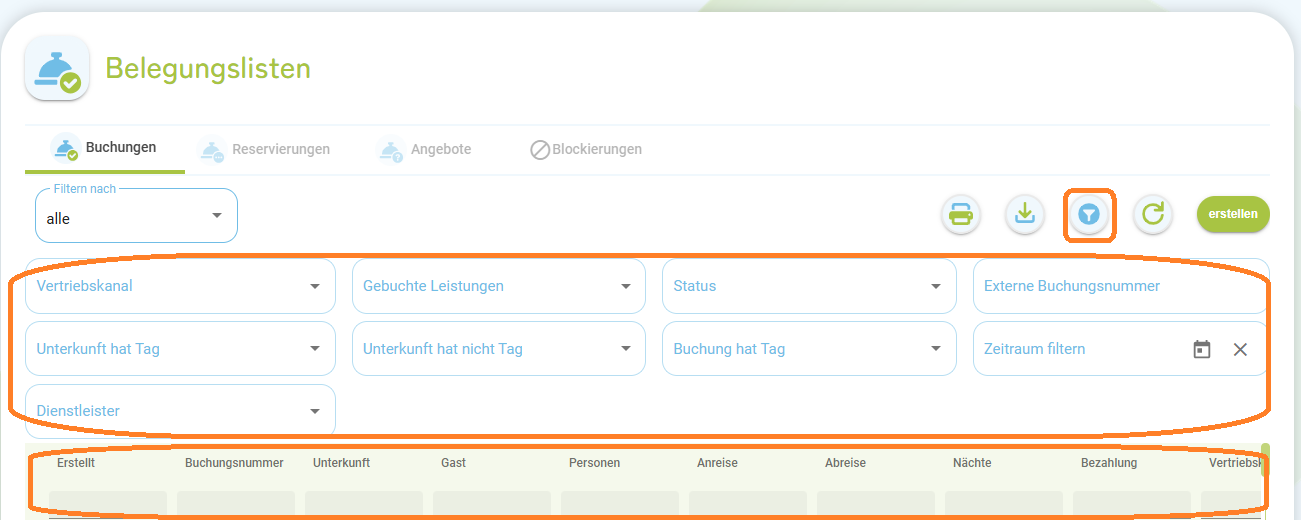Open the Status dropdown

(x=808, y=286)
